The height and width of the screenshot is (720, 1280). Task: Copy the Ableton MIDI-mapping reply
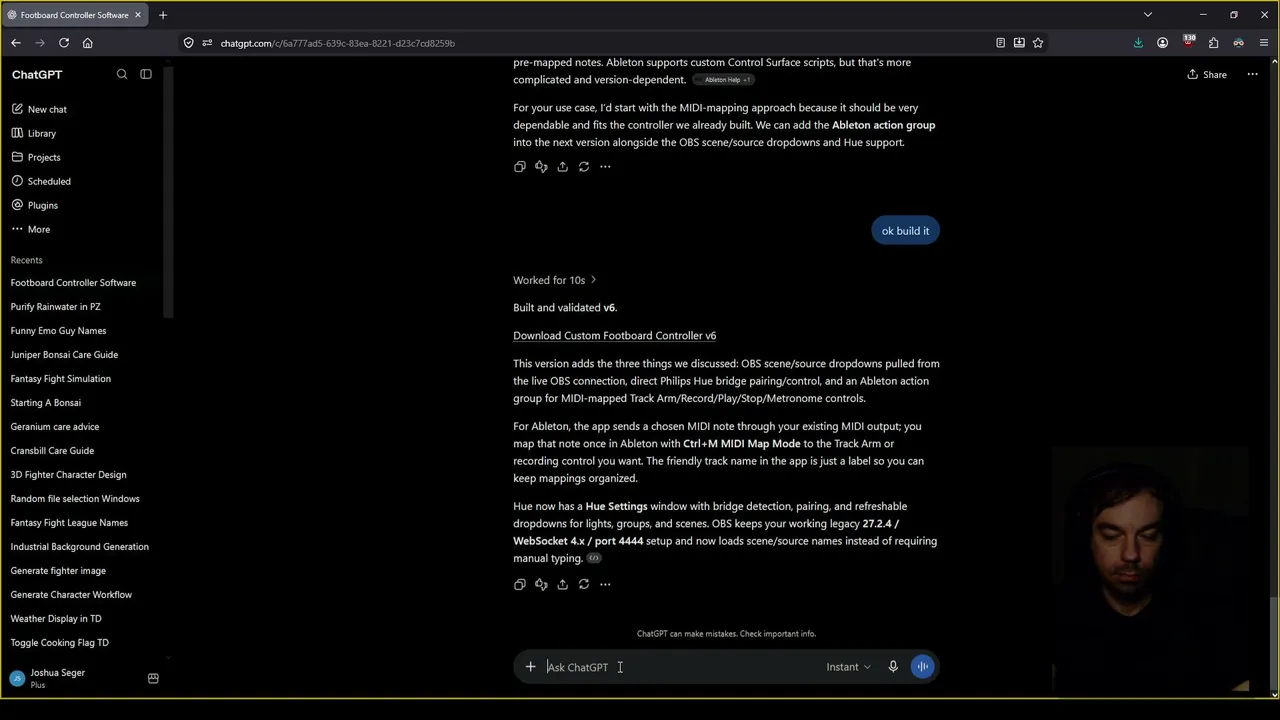coord(520,167)
